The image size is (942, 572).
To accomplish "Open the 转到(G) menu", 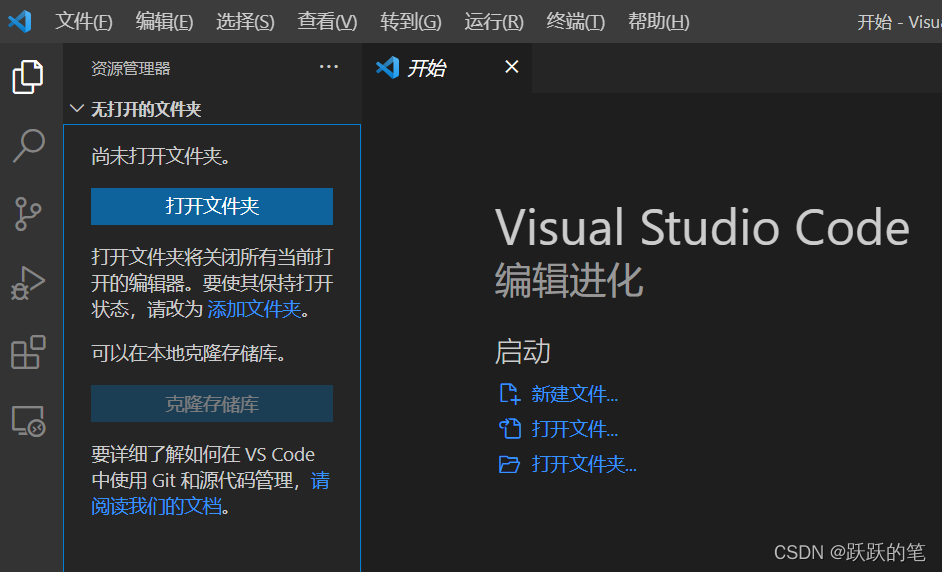I will [x=411, y=22].
